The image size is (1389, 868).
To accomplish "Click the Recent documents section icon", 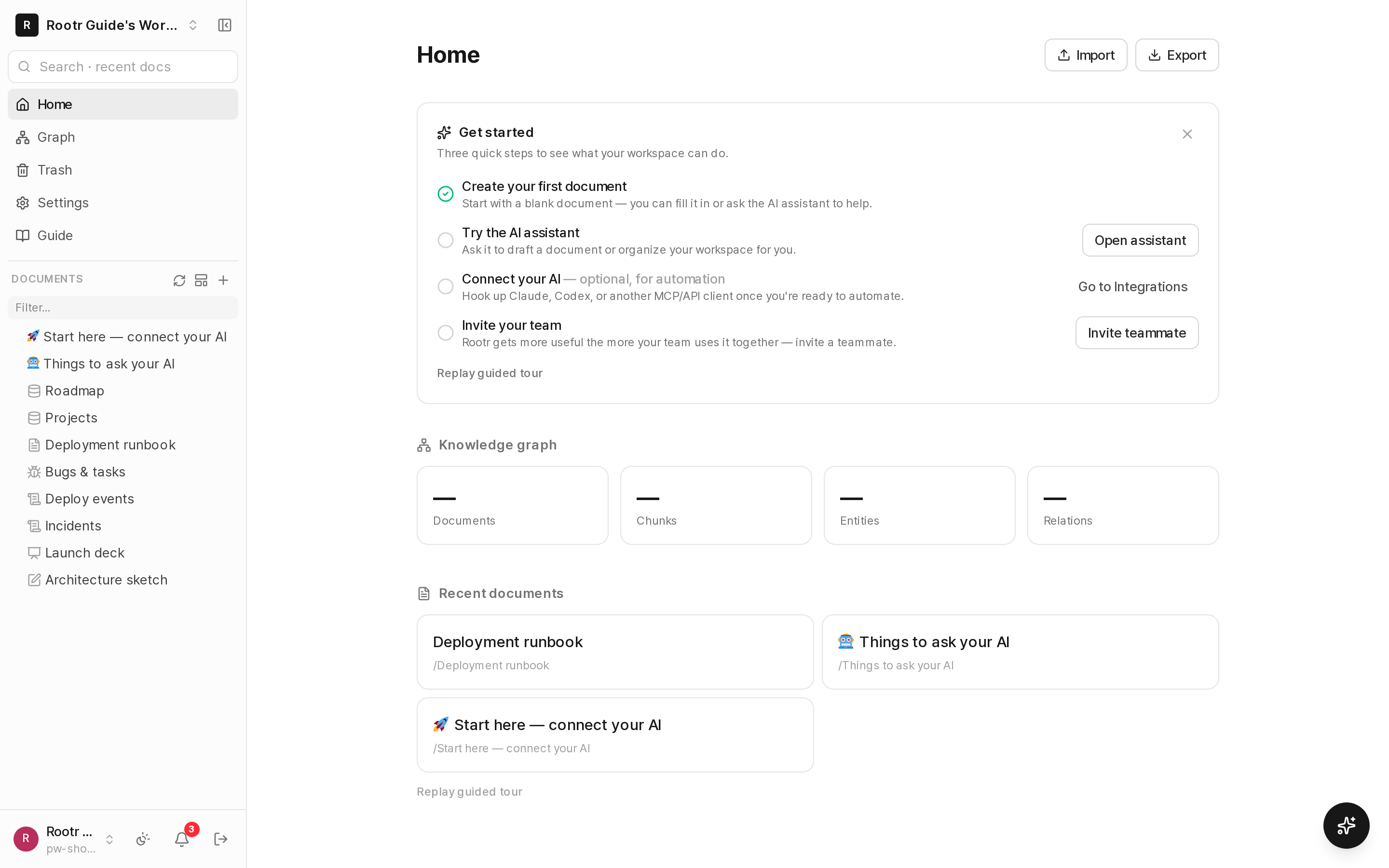I will pos(423,594).
